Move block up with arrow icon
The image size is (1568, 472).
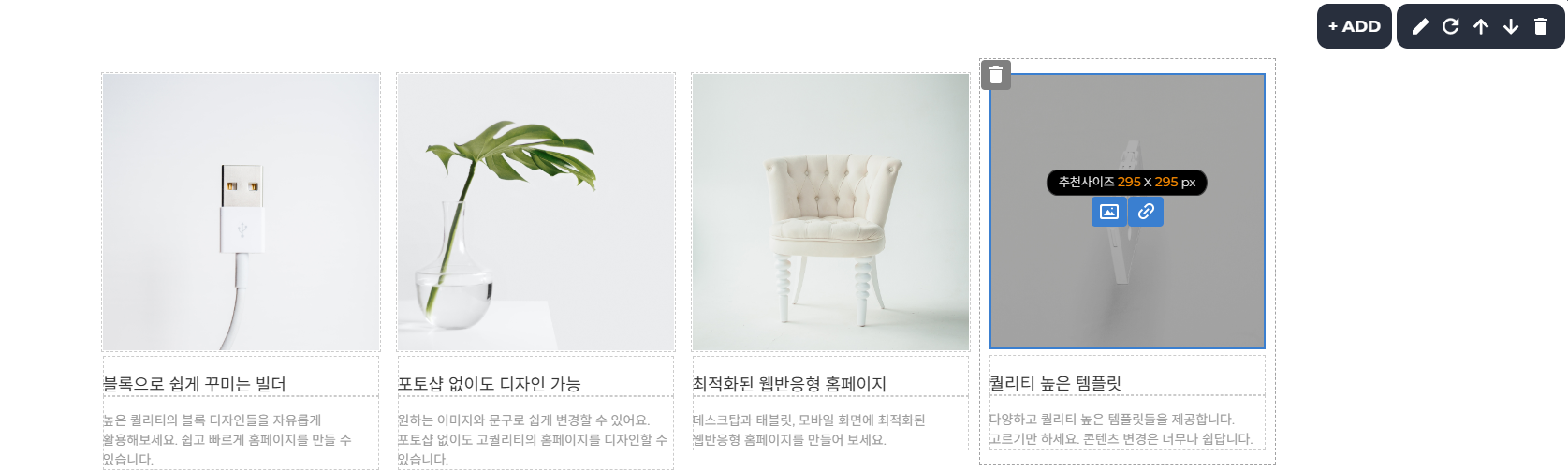pos(1481,26)
